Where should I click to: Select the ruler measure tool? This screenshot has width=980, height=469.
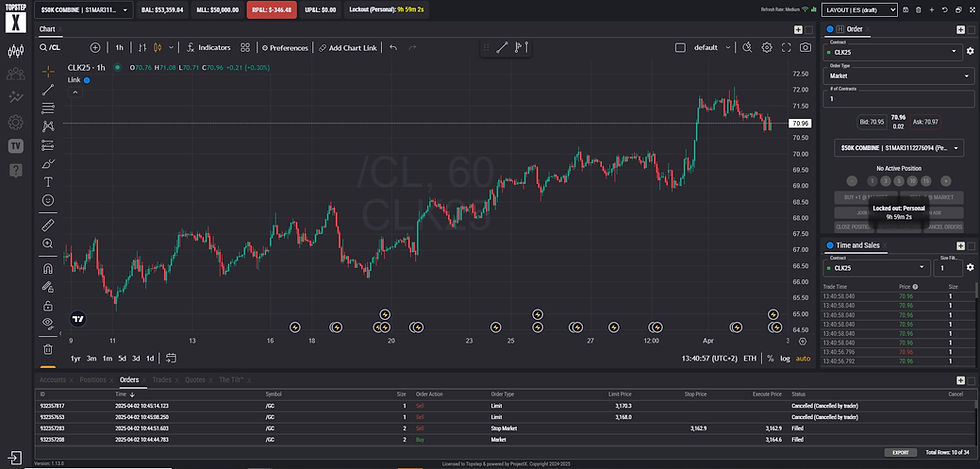click(48, 225)
